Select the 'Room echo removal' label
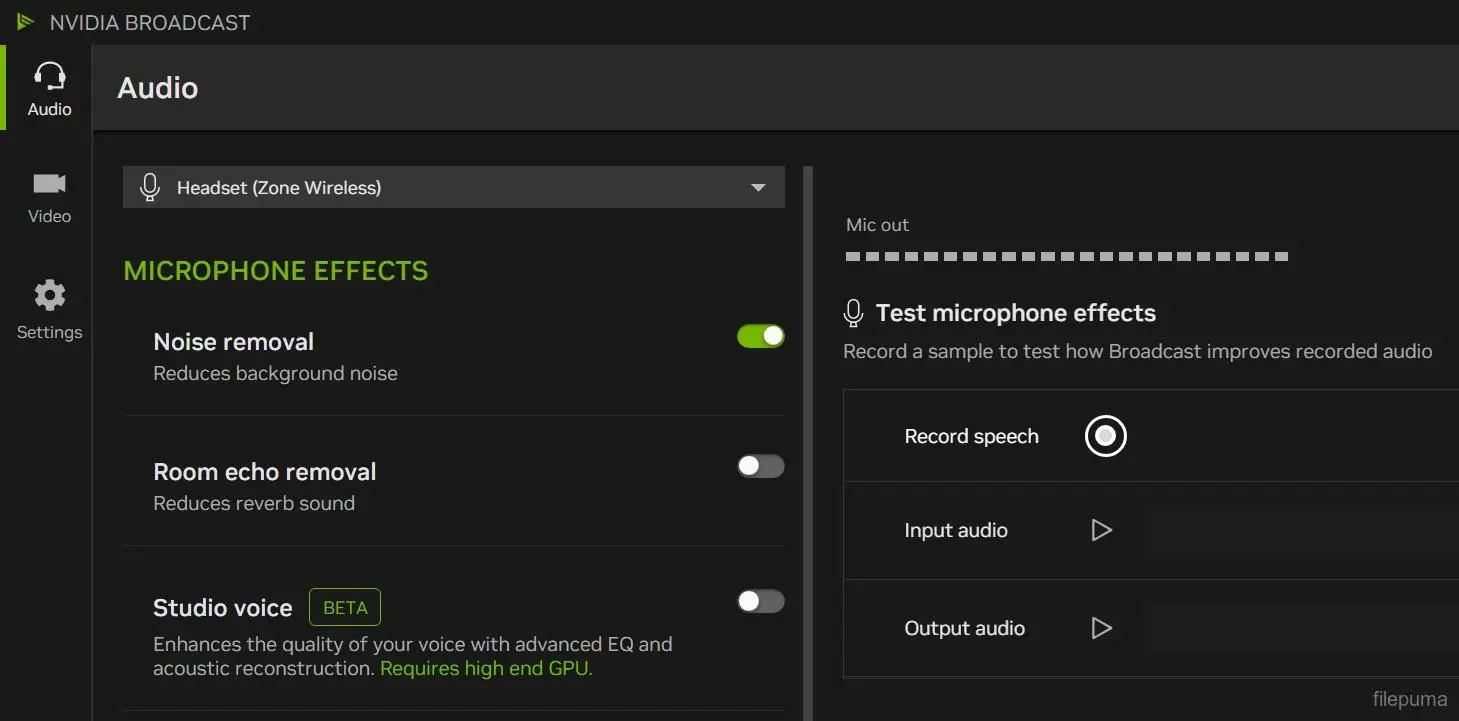 [x=265, y=472]
